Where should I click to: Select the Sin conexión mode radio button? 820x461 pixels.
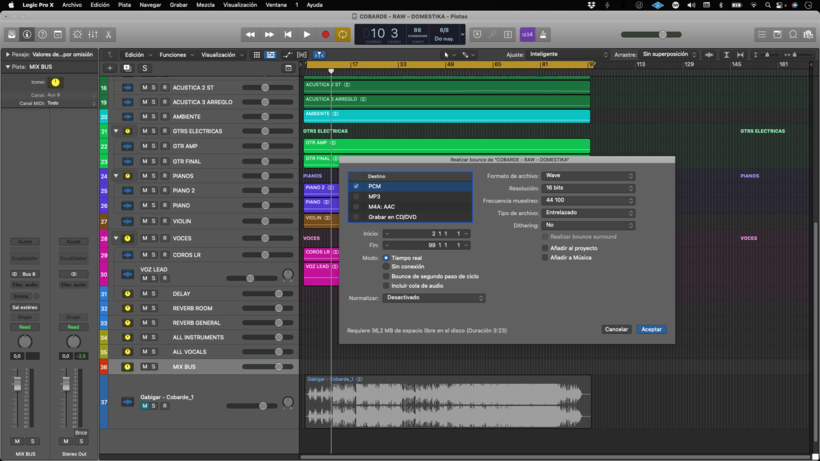[x=386, y=267]
